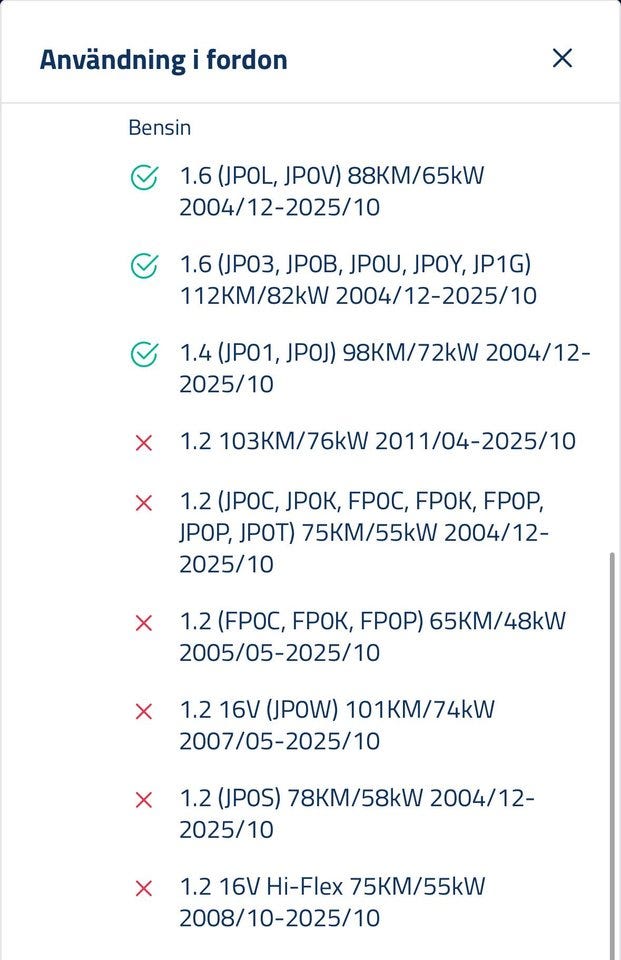The height and width of the screenshot is (960, 621).
Task: Select the 1.2 (JP0S) 78KM/58kW entry
Action: 357,813
